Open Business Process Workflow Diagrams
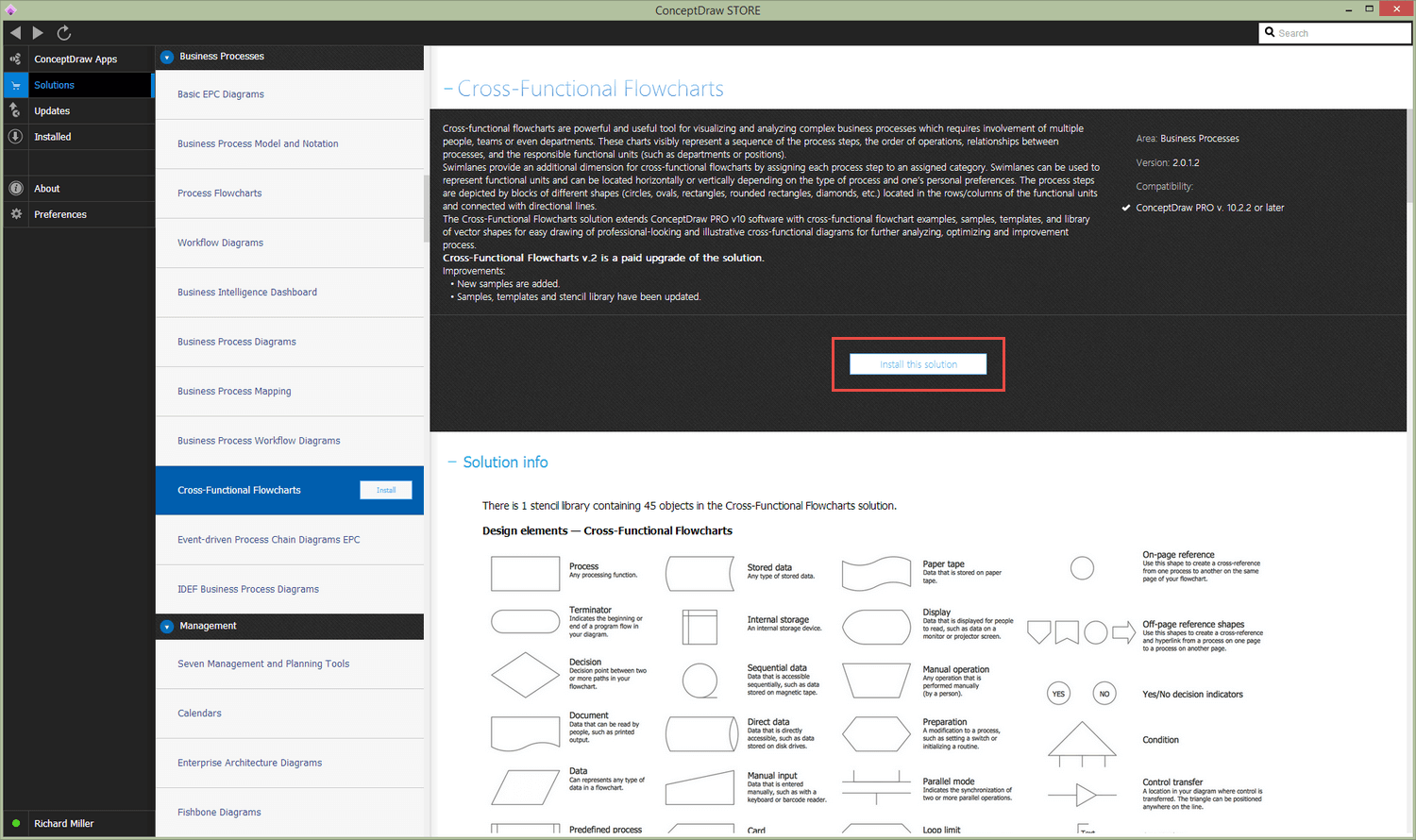The height and width of the screenshot is (840, 1416). pos(290,441)
